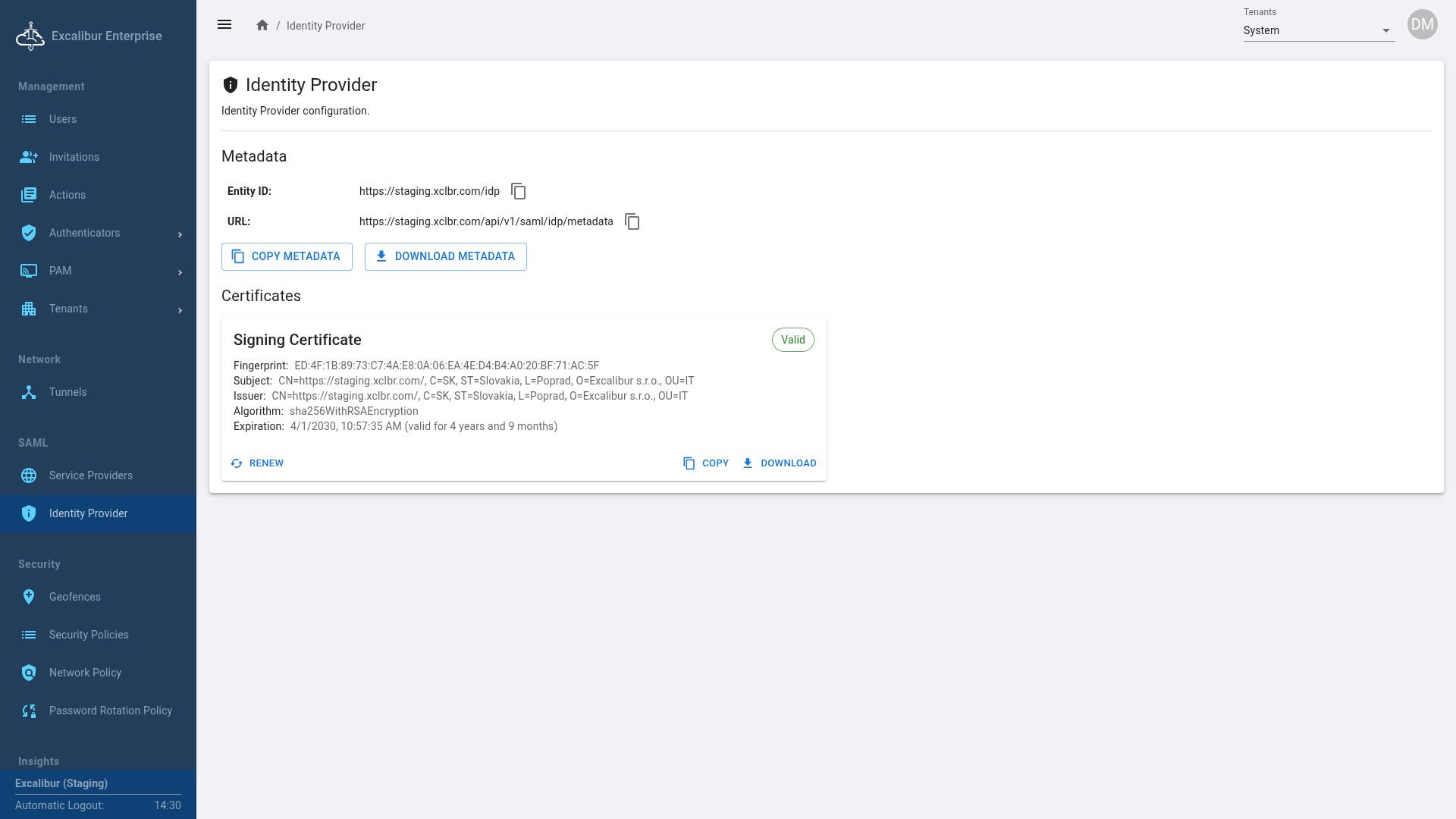Copy the Entity ID value
Image resolution: width=1456 pixels, height=819 pixels.
coord(519,191)
